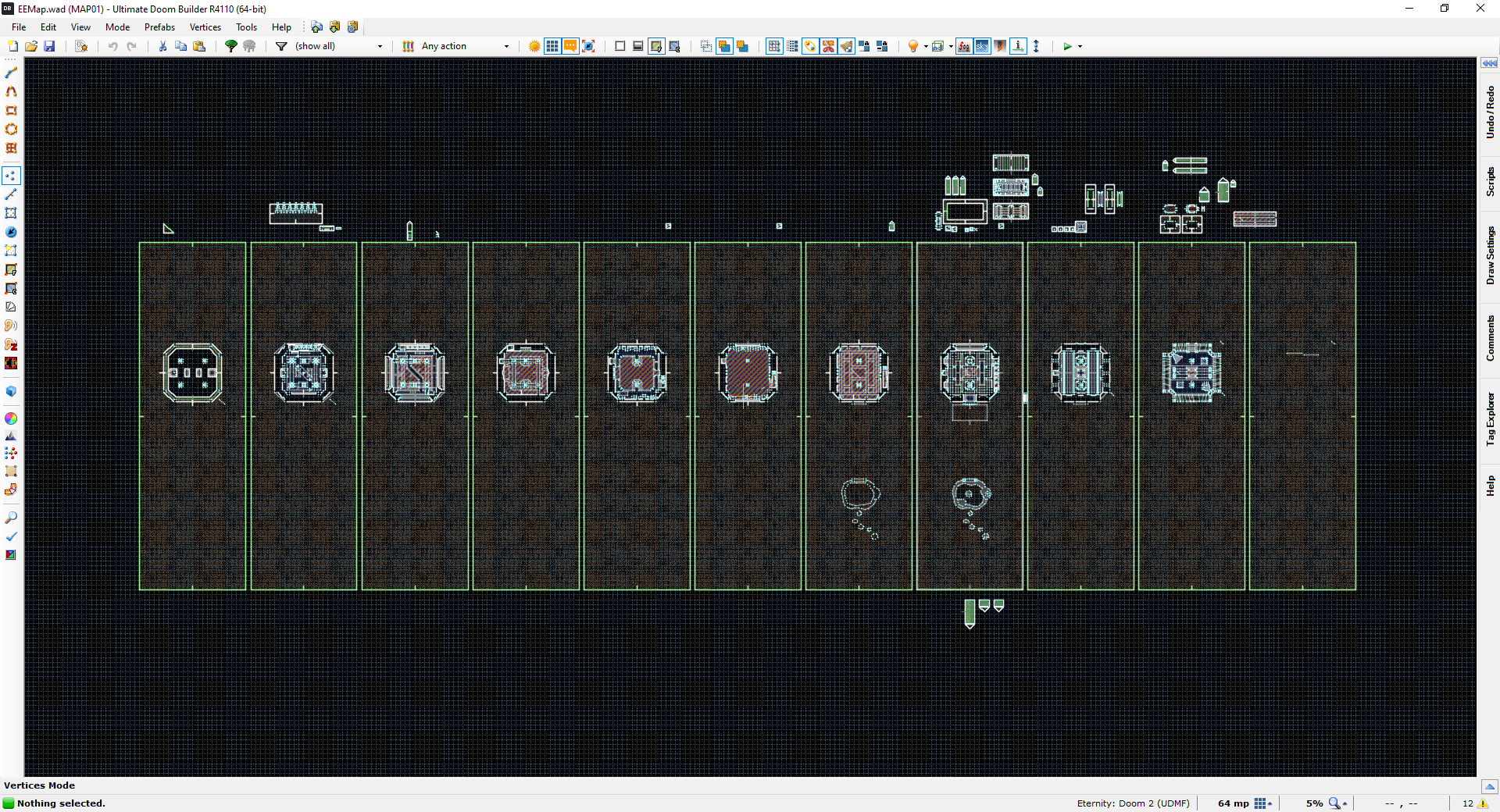Open the zoom level dropdown in the status bar
The height and width of the screenshot is (812, 1500).
(1338, 803)
